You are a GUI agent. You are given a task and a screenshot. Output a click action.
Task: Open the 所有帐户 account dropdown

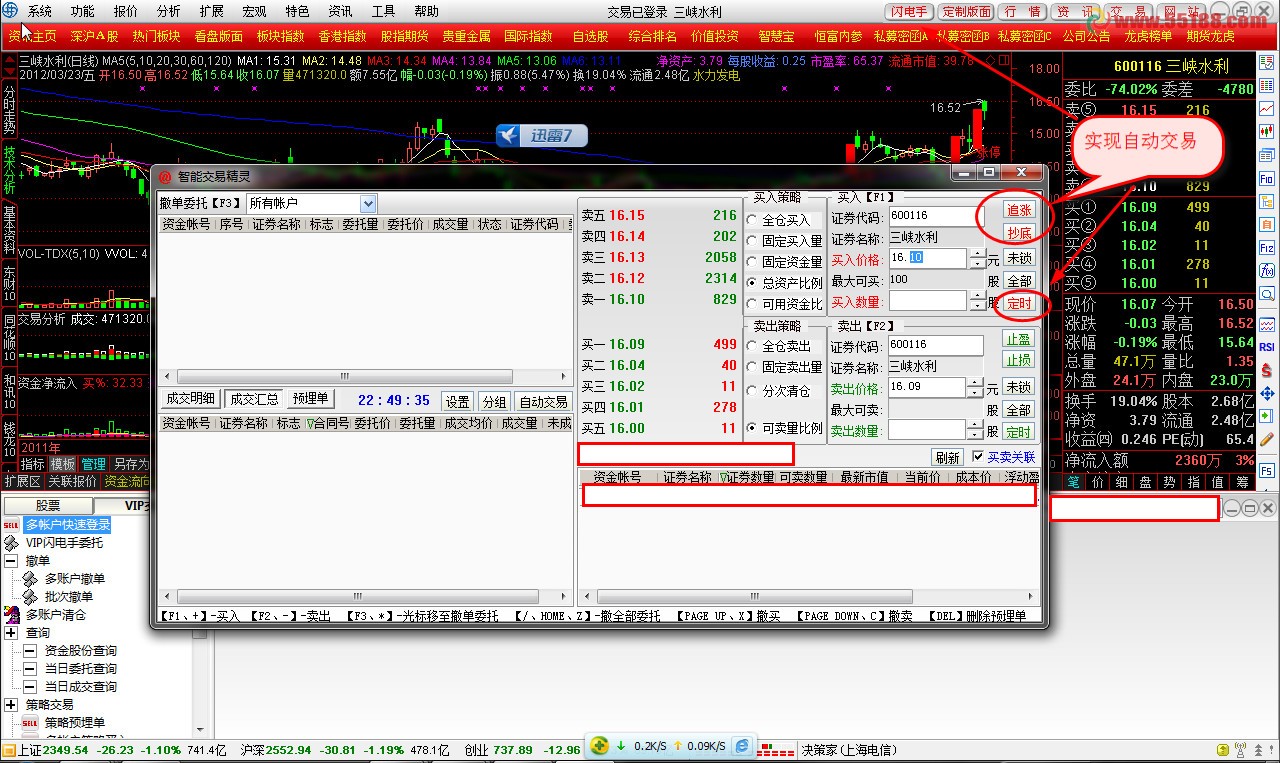click(x=368, y=203)
